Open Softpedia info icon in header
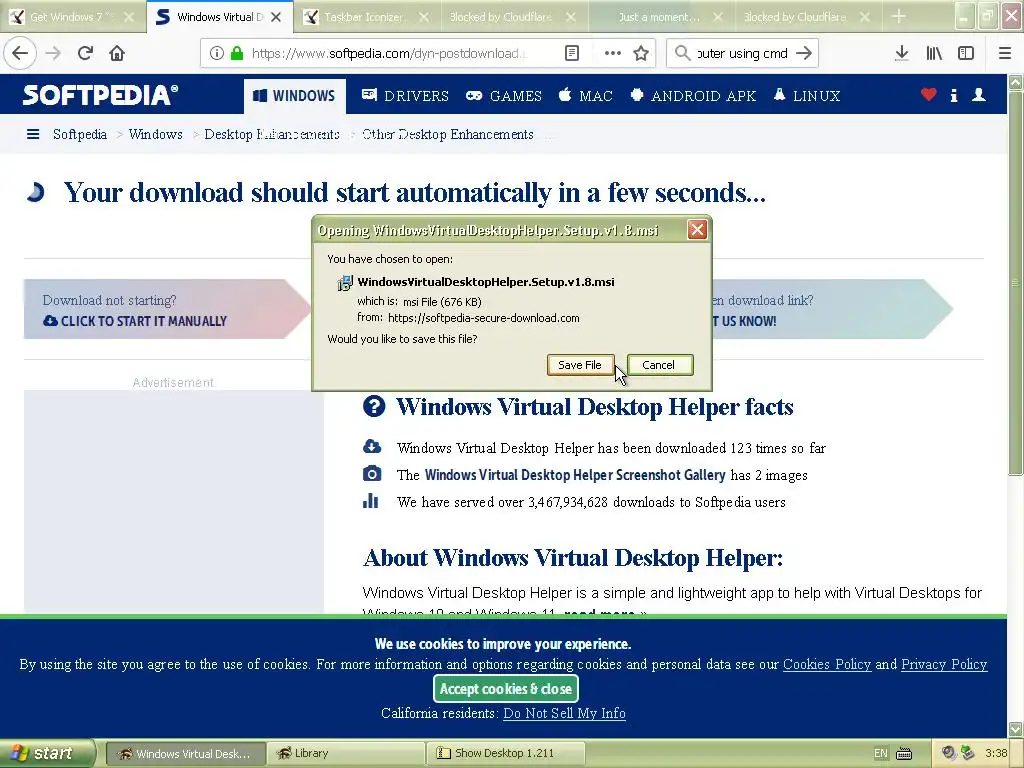Screen dimensions: 1024x768 click(954, 95)
